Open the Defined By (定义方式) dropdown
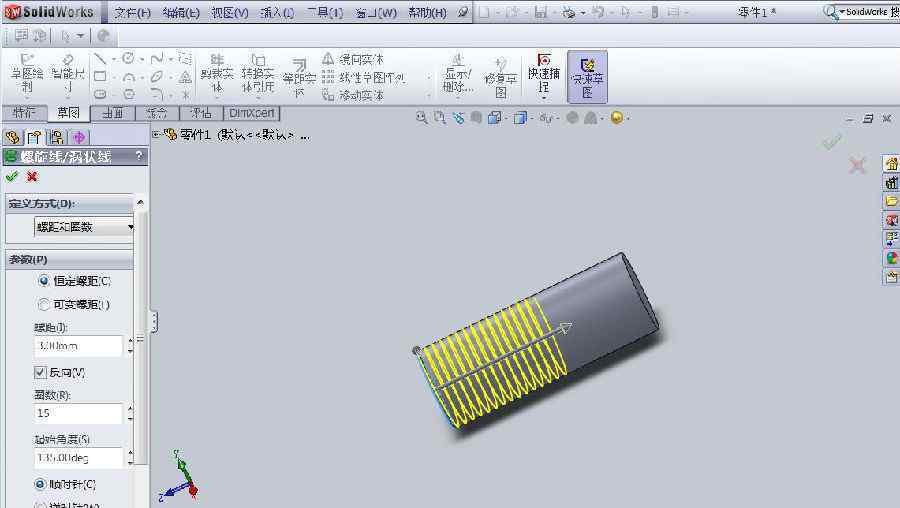This screenshot has height=508, width=900. tap(84, 227)
